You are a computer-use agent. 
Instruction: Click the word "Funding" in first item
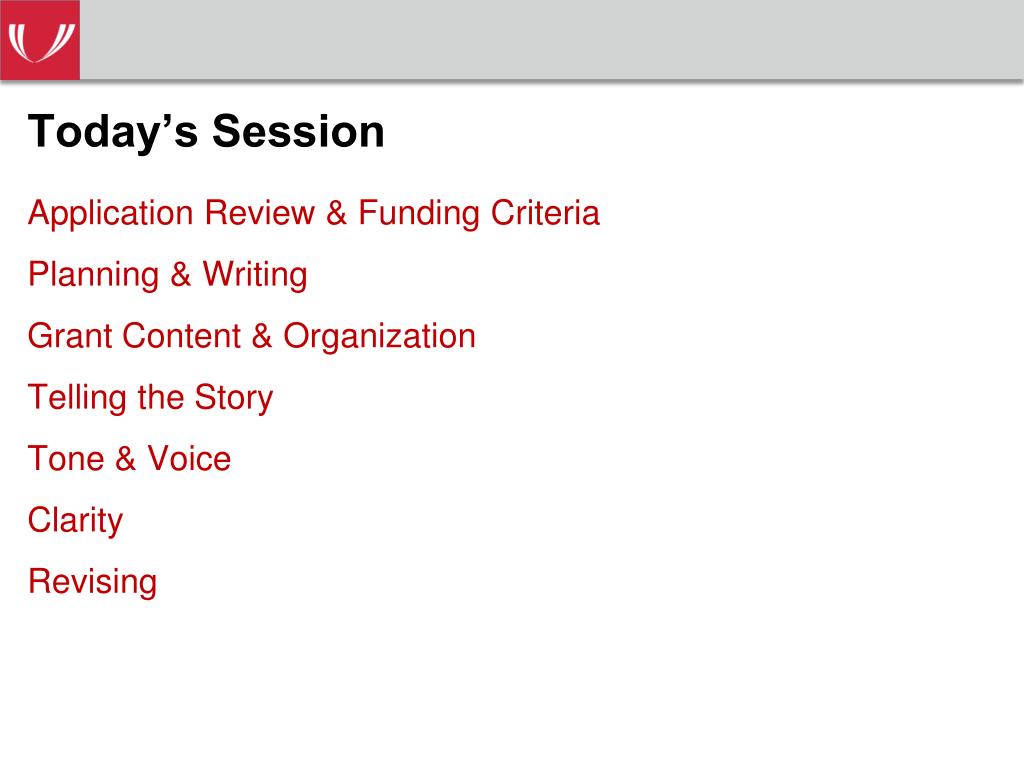point(419,214)
